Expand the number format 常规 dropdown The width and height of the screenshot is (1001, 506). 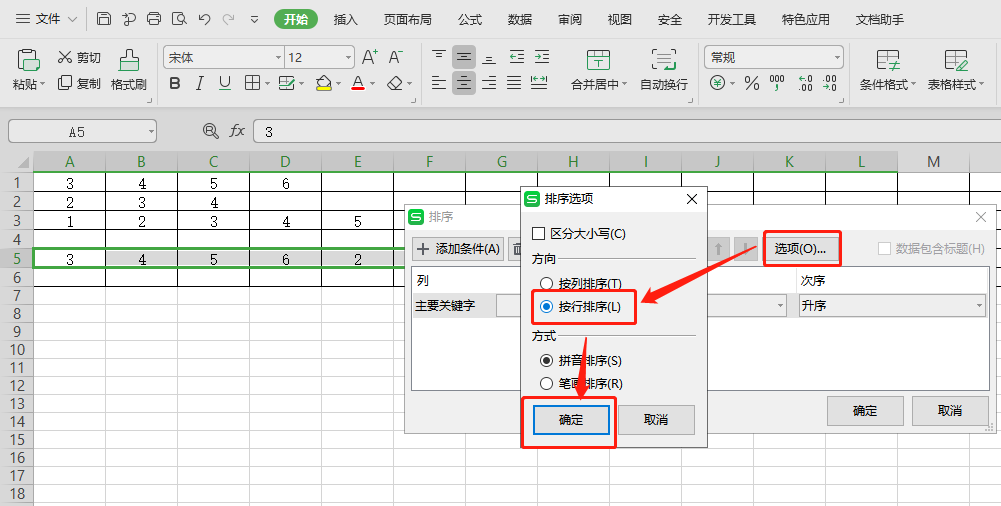click(x=837, y=58)
